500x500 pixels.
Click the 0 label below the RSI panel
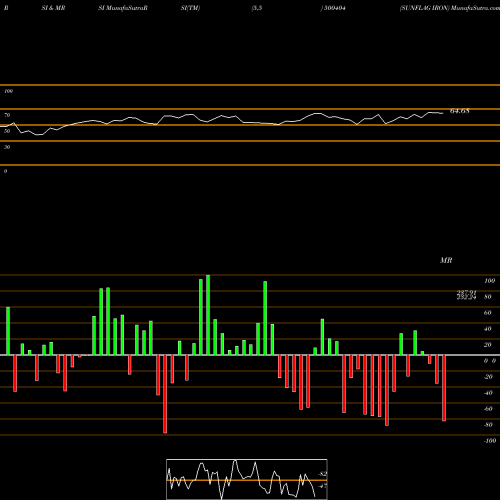pos(5,171)
